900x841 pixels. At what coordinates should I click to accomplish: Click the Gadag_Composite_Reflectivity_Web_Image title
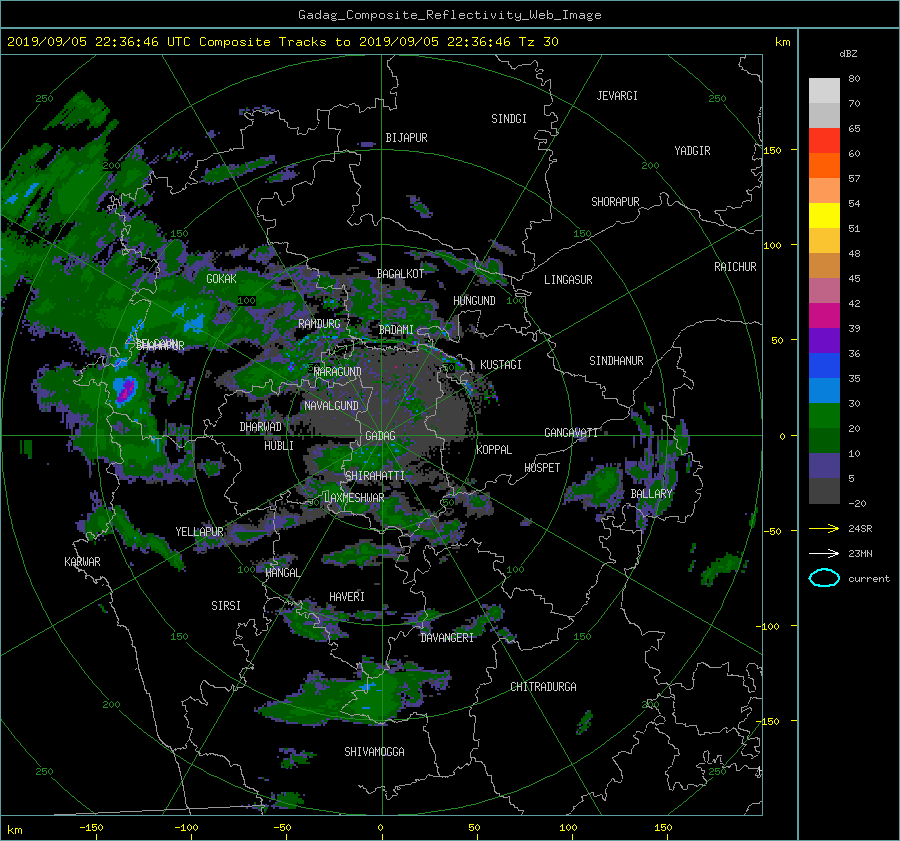tap(449, 15)
